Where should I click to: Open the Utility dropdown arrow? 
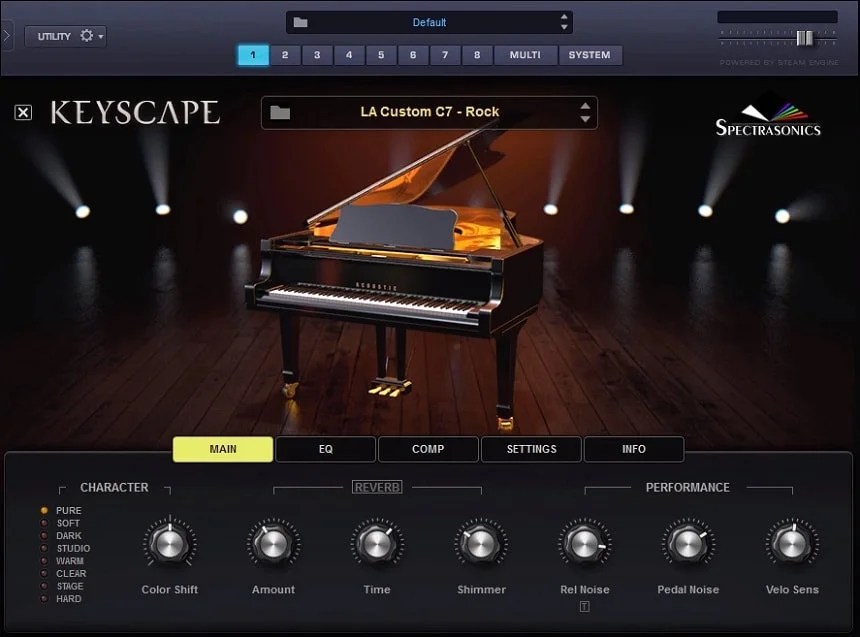(x=102, y=35)
